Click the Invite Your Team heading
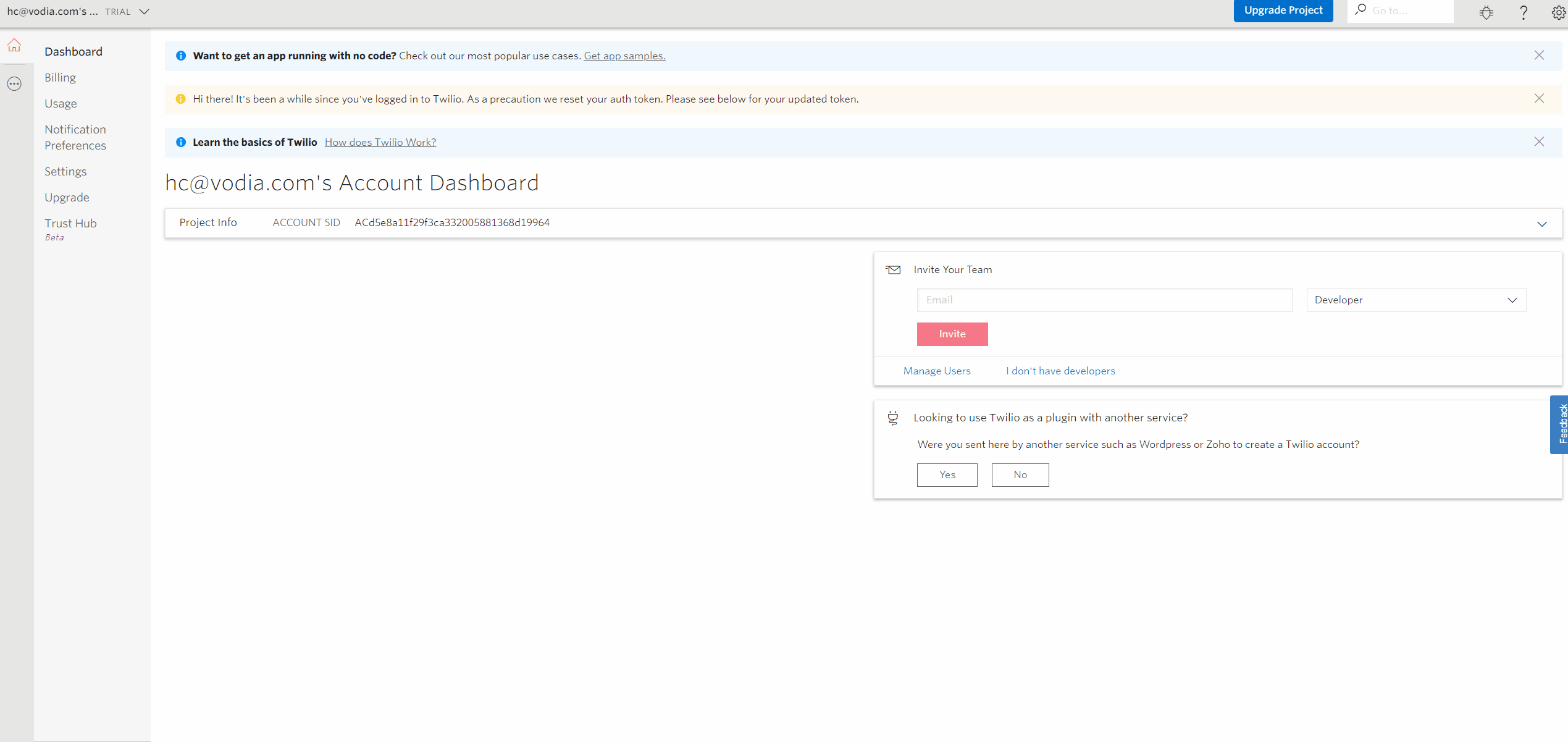Viewport: 1568px width, 742px height. pos(952,269)
